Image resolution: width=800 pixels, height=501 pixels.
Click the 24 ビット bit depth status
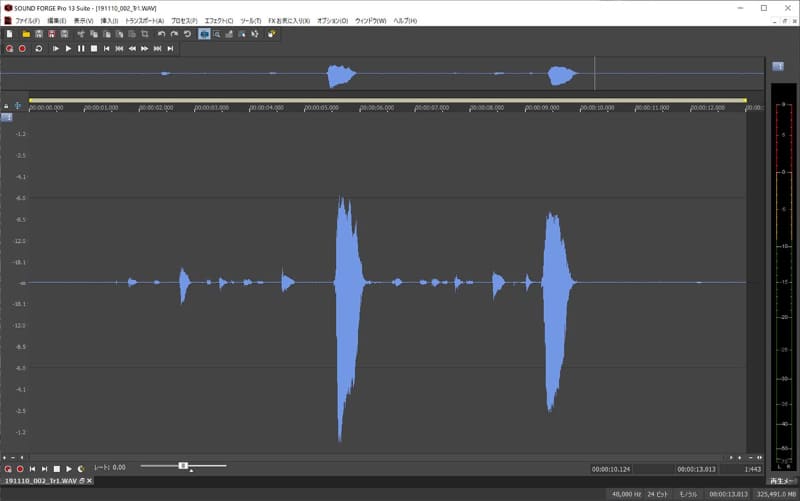click(658, 494)
